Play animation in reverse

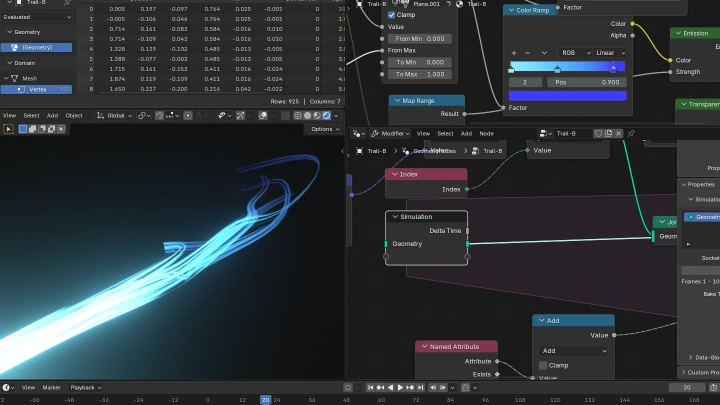391,388
